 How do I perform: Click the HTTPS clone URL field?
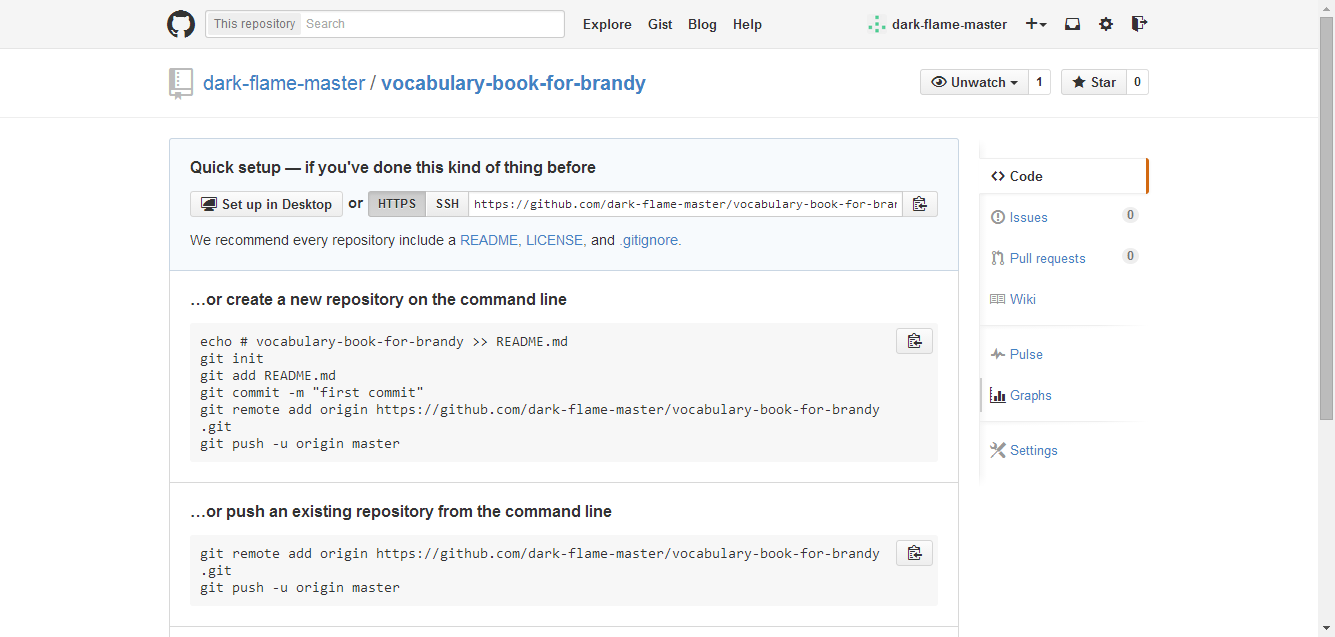tap(685, 204)
